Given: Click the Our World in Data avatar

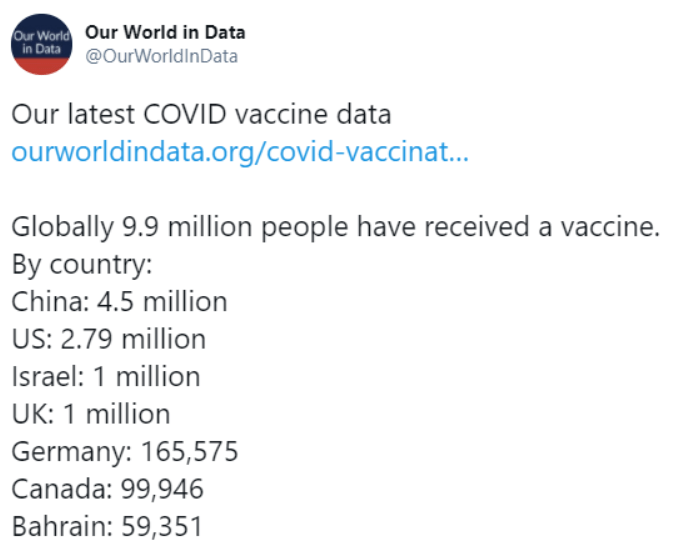Looking at the screenshot, I should (41, 43).
